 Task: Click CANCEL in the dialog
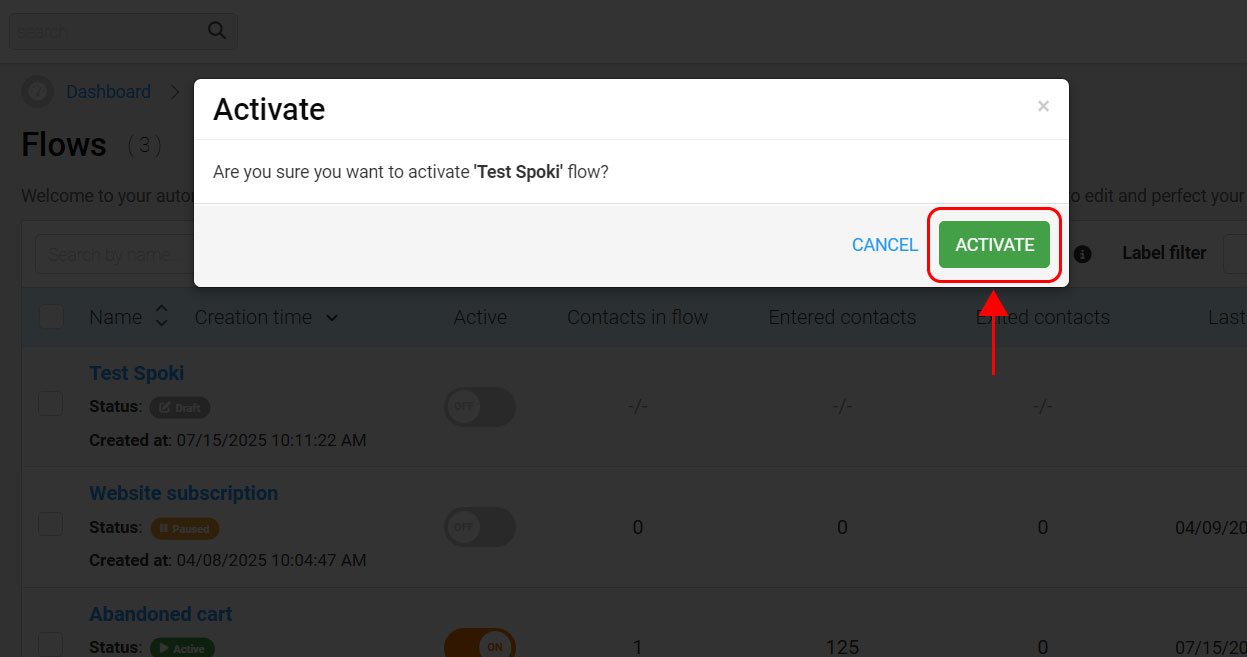(x=885, y=245)
